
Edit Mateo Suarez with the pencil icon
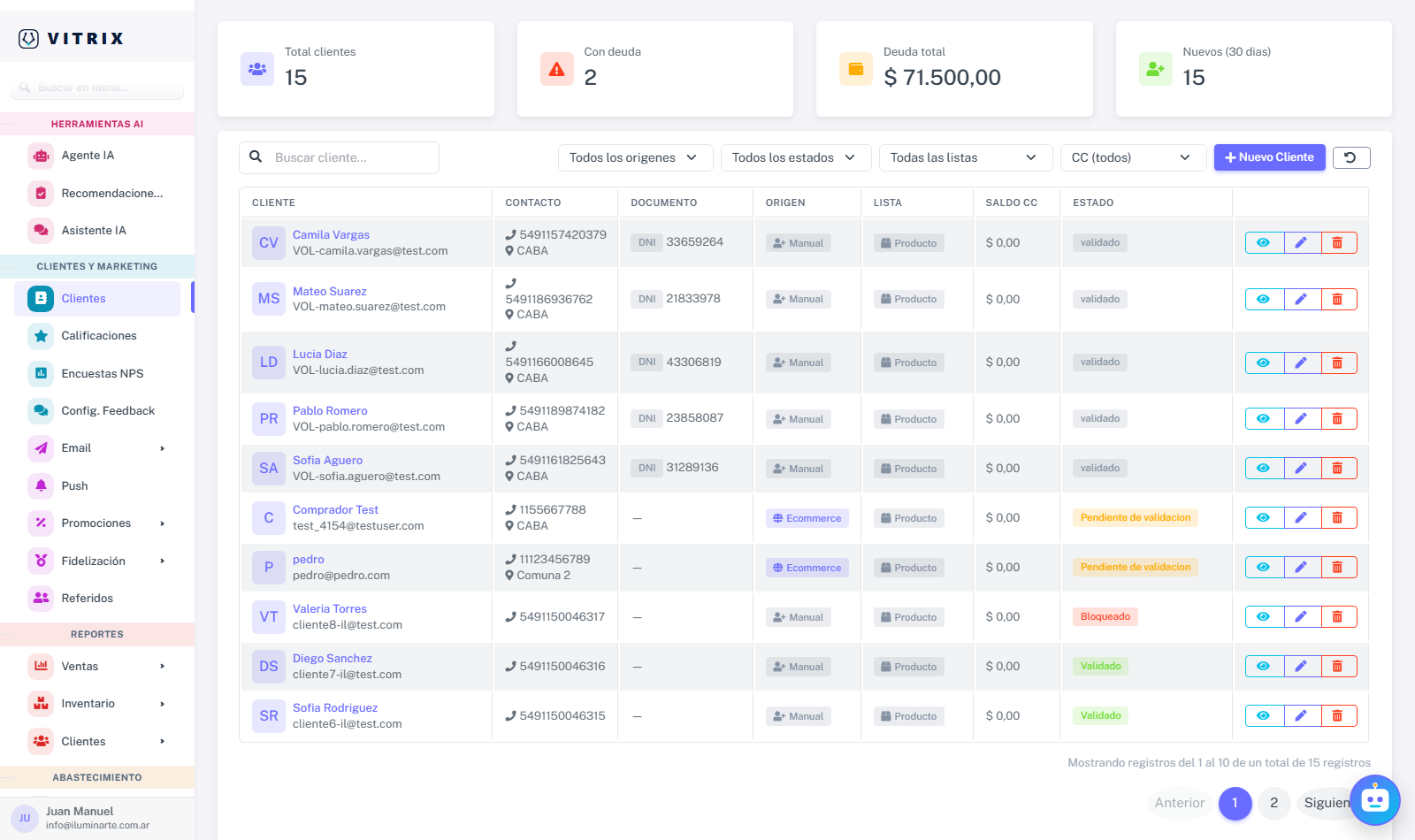tap(1301, 300)
